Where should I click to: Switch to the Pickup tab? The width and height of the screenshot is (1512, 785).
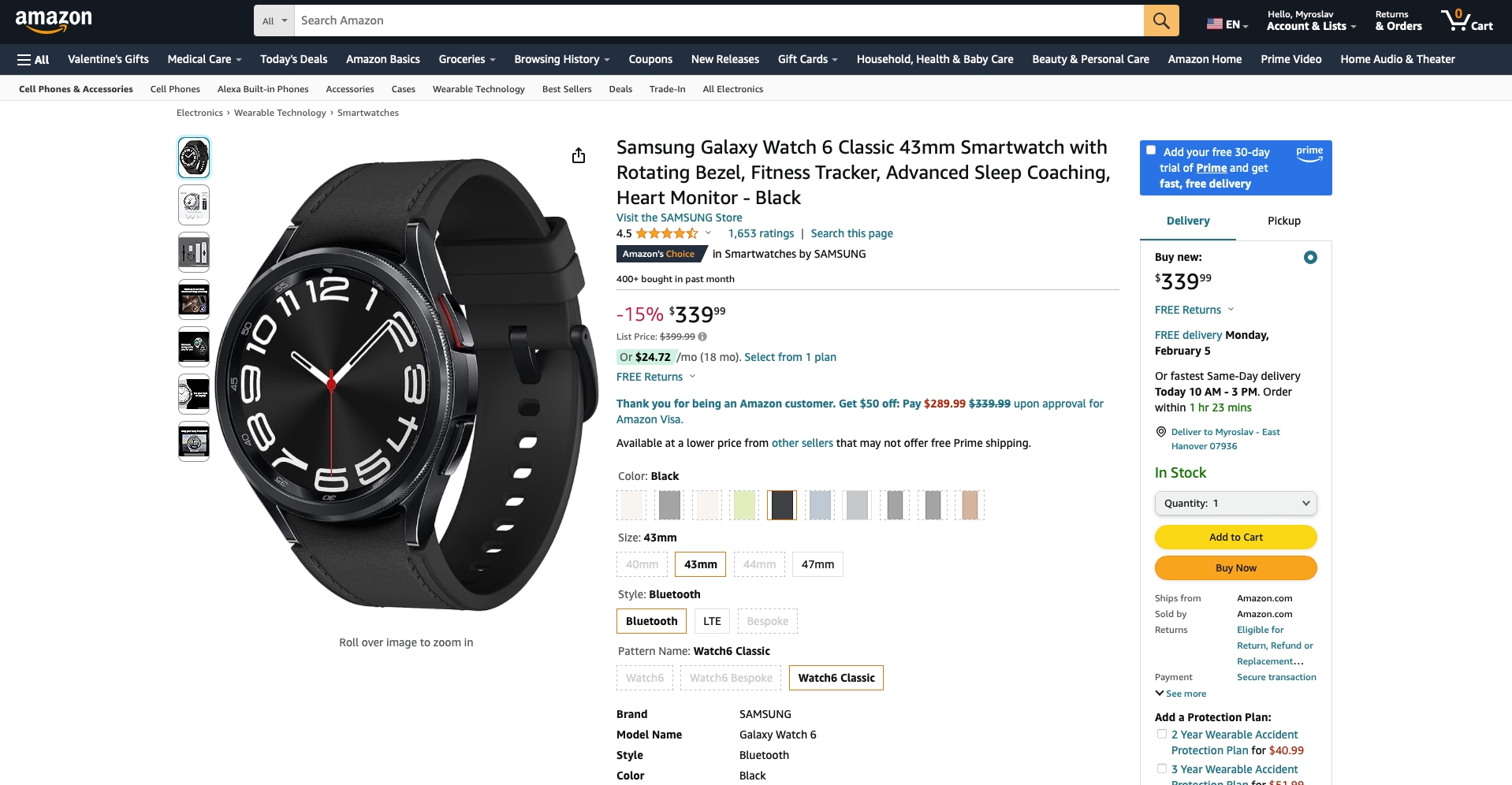1284,221
